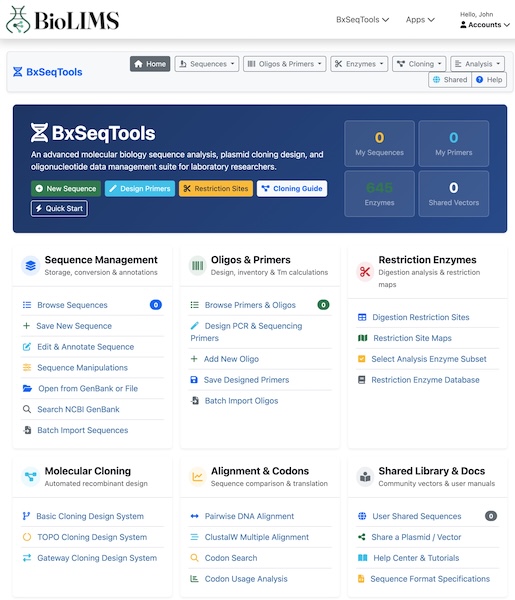Click the Quick Start button
515x600 pixels.
[x=59, y=209]
